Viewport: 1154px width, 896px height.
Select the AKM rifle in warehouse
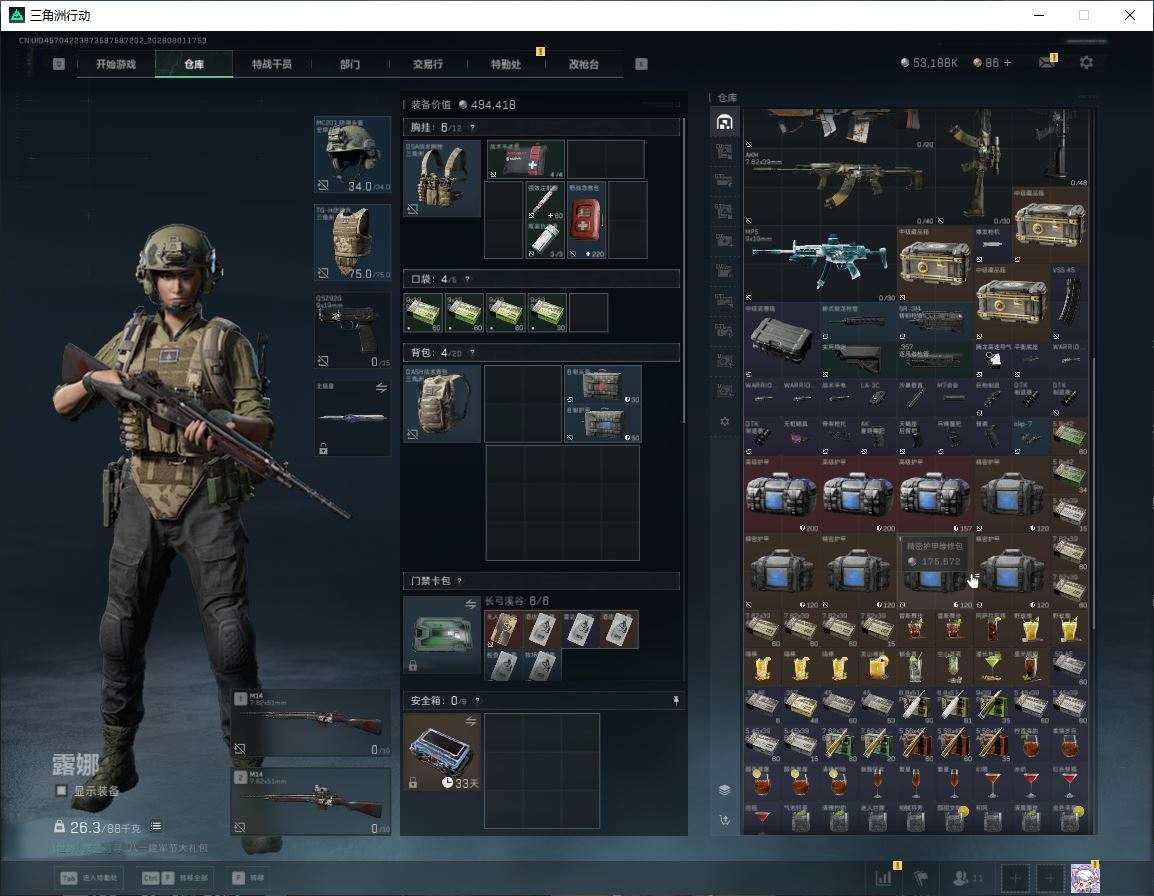coord(839,186)
